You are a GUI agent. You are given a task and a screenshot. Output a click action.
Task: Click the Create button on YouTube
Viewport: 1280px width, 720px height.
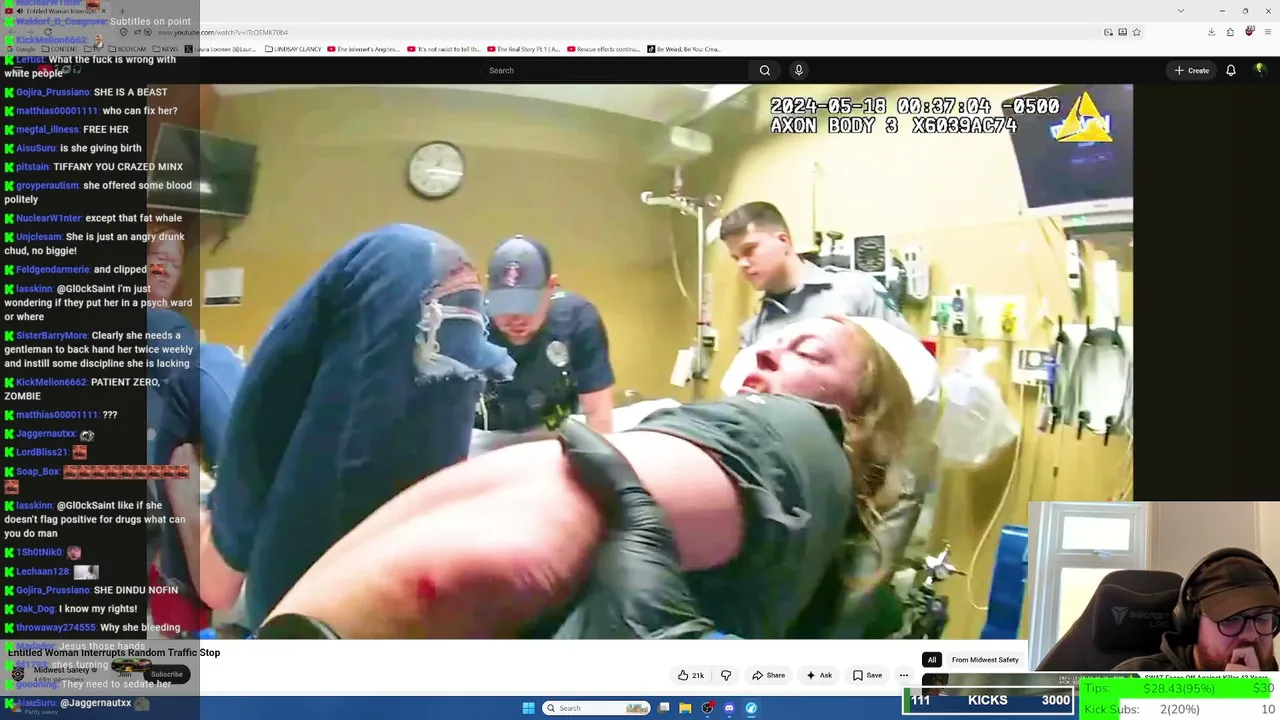(x=1192, y=70)
